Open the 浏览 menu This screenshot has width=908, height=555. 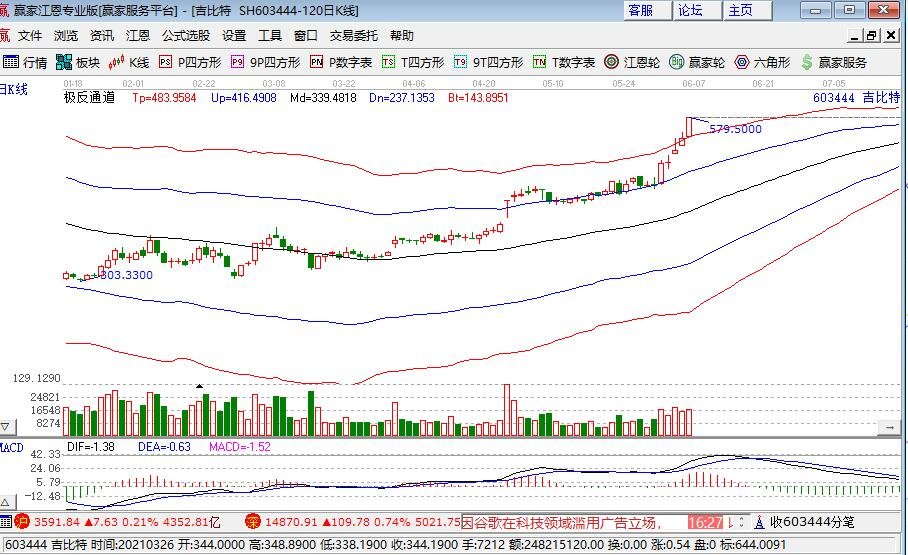coord(65,36)
